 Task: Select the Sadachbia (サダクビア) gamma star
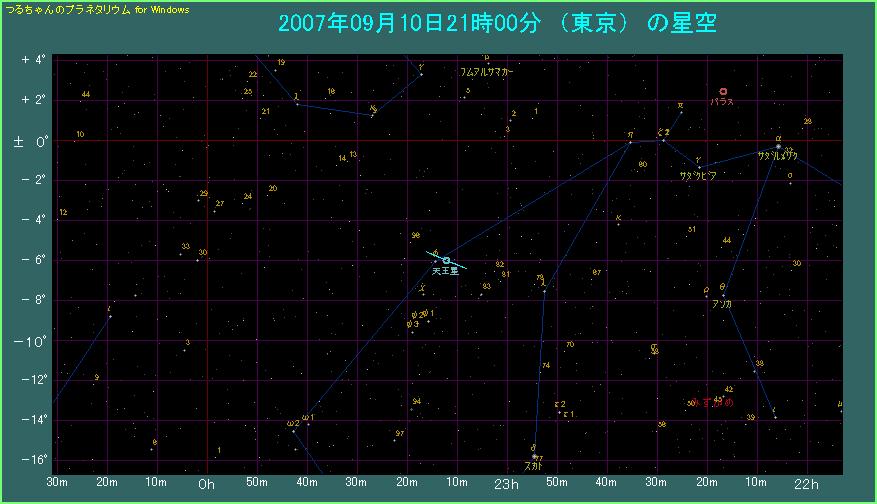coord(699,167)
